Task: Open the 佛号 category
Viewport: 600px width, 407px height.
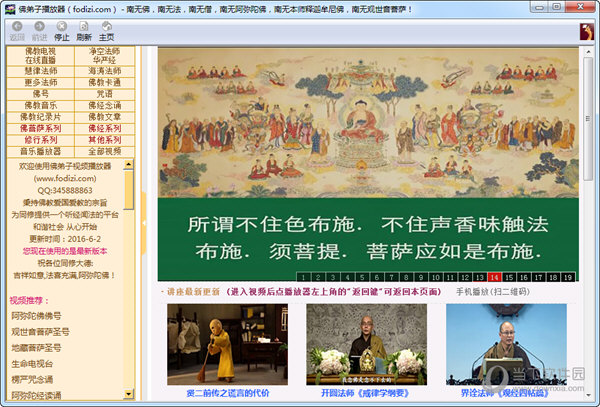Action: pyautogui.click(x=41, y=94)
